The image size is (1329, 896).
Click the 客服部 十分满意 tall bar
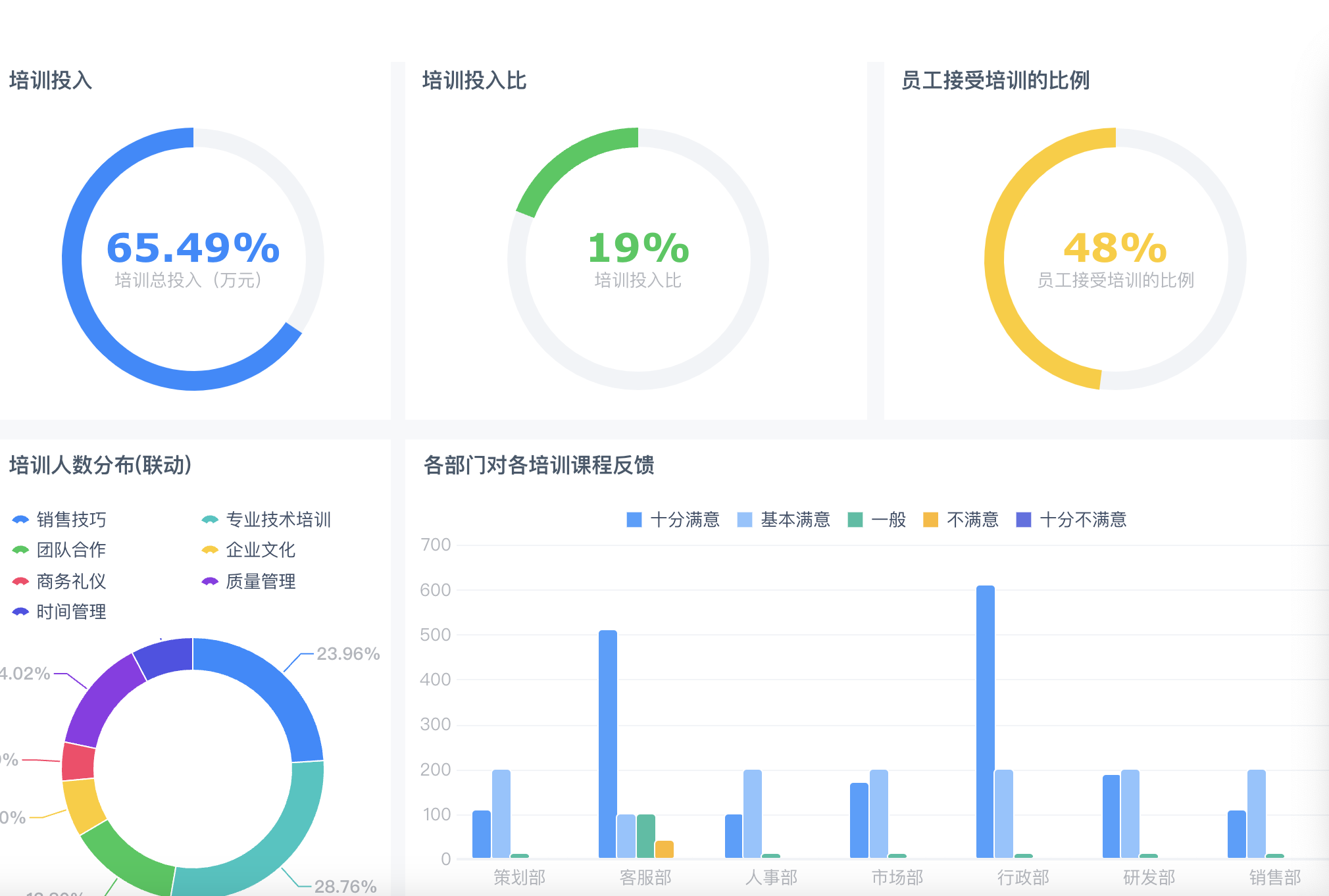[608, 744]
